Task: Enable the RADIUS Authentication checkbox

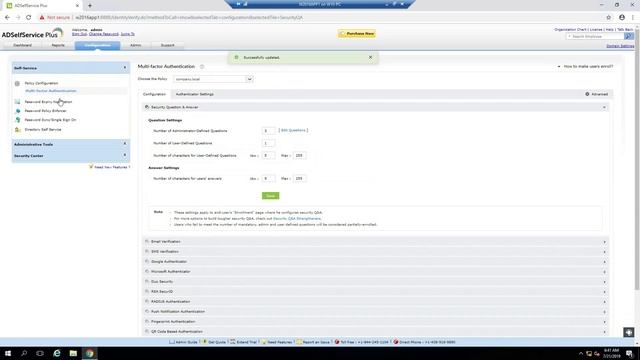Action: 147,301
